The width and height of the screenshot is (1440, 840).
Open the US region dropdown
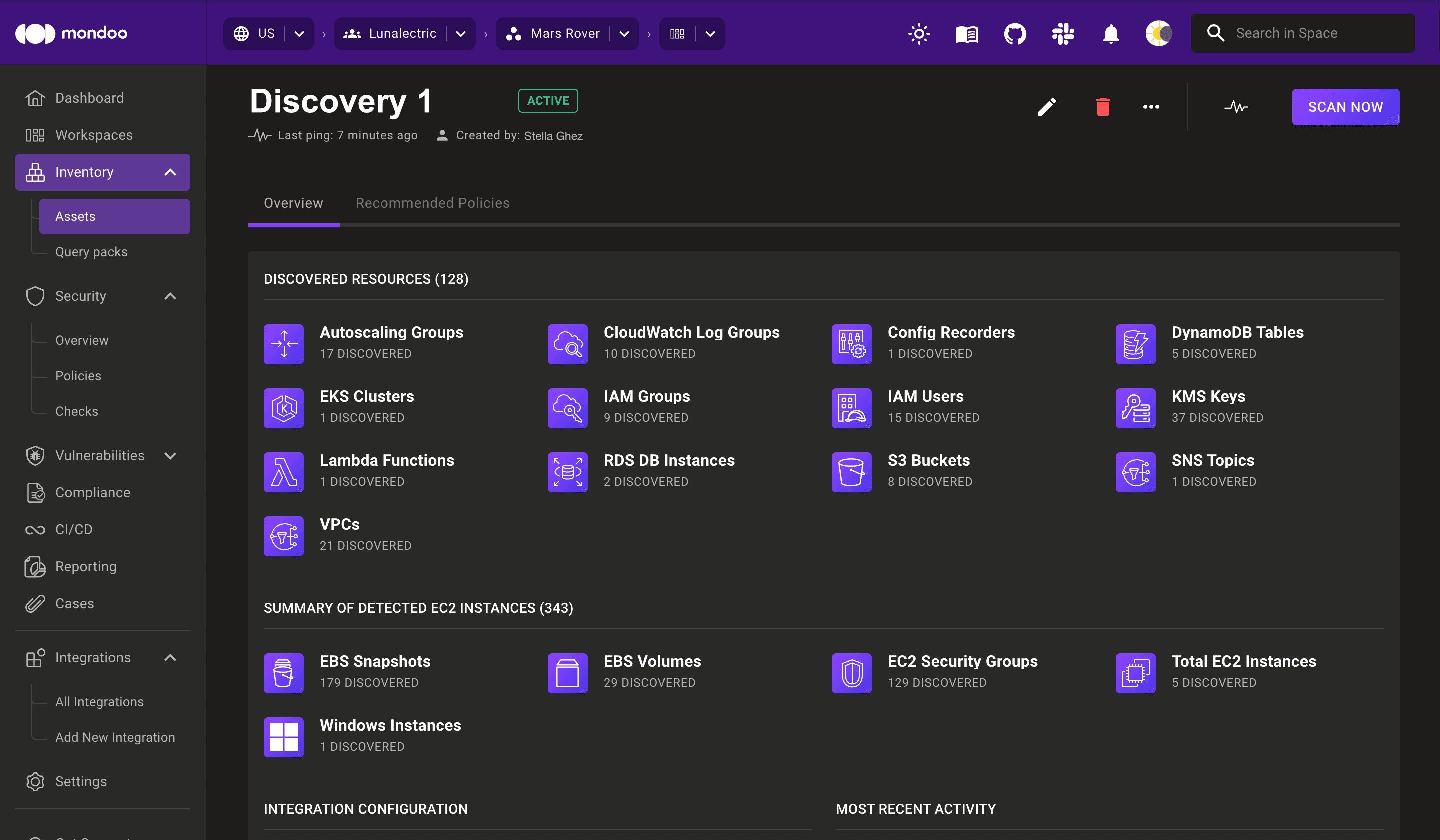coord(299,33)
